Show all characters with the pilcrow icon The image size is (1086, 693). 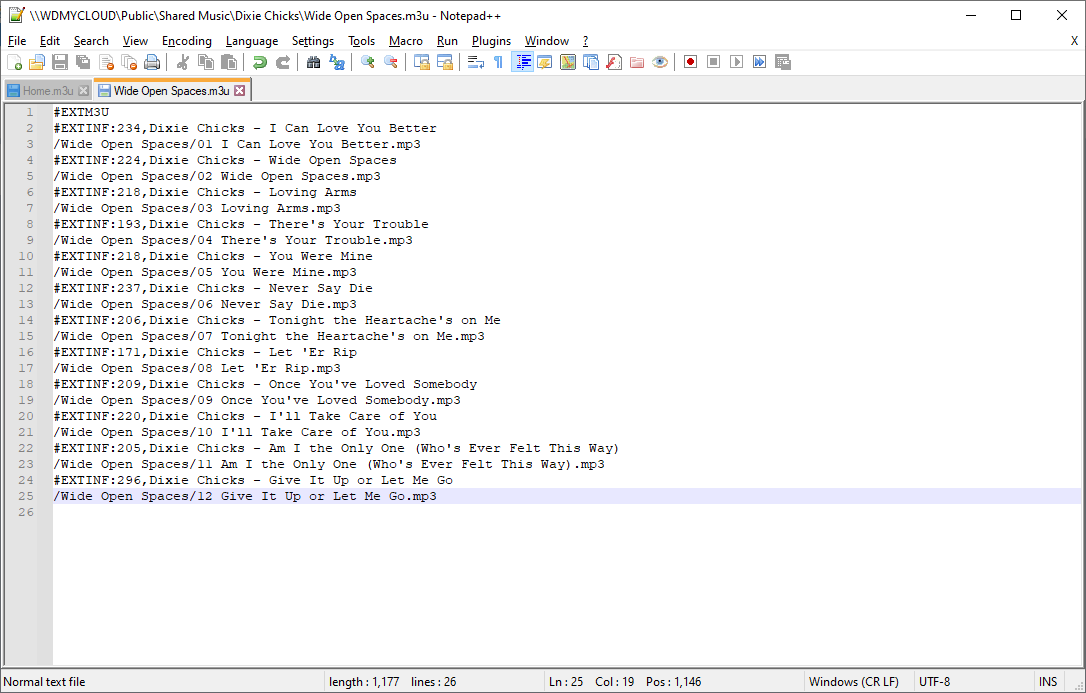(x=499, y=62)
